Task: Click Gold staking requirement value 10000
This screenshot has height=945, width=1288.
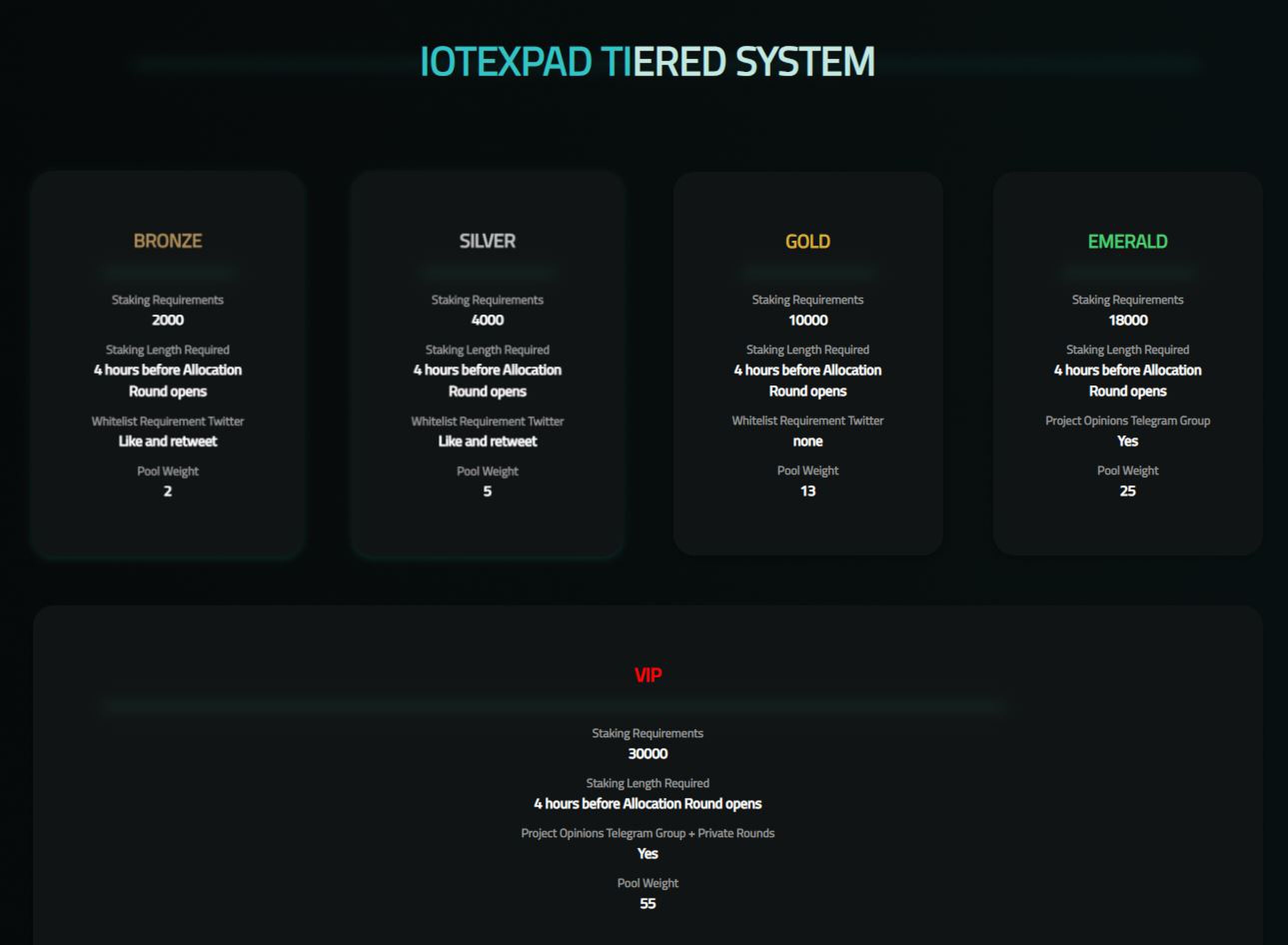Action: point(808,320)
